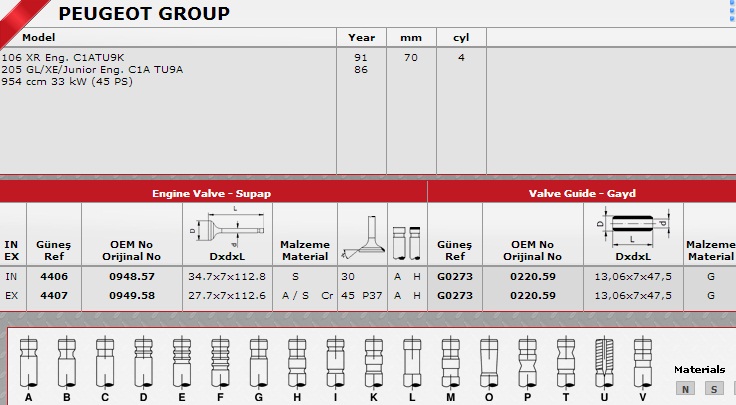Click the cyl column header
Image resolution: width=736 pixels, height=405 pixels.
coord(461,38)
